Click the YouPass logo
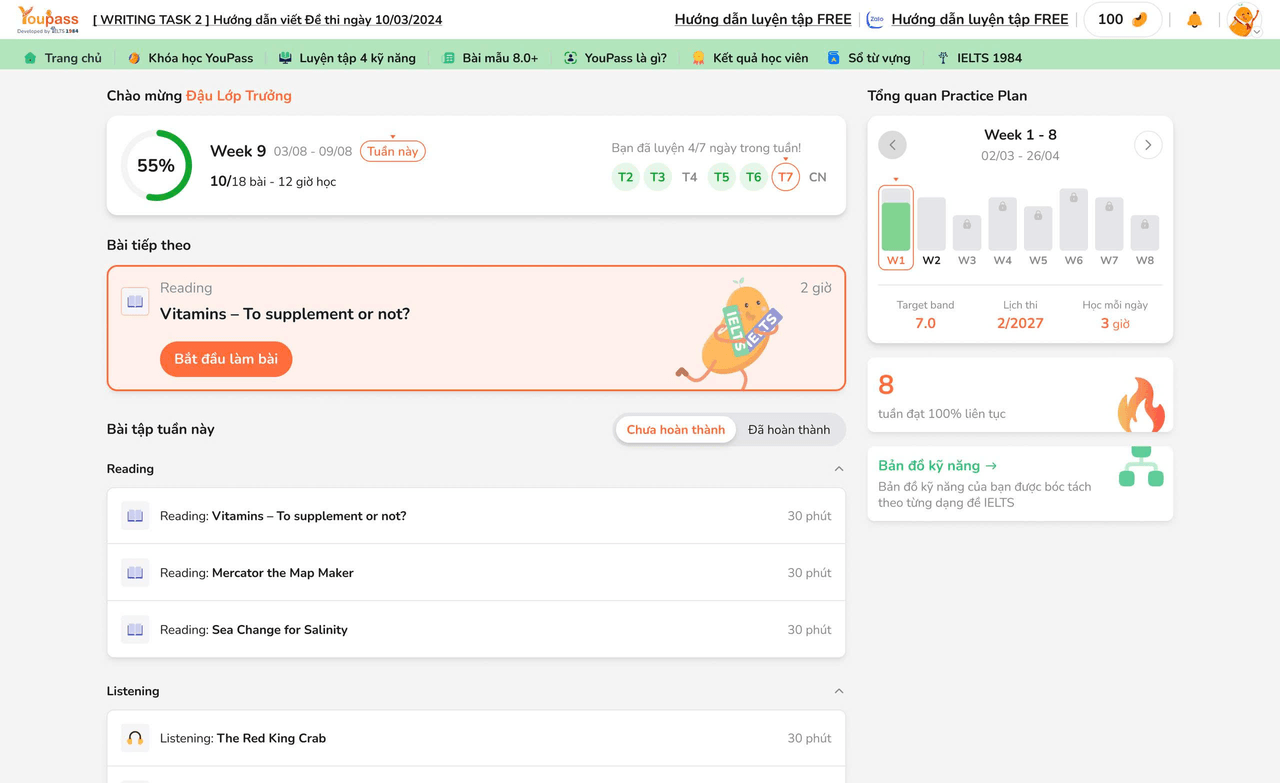This screenshot has height=783, width=1280. point(48,20)
